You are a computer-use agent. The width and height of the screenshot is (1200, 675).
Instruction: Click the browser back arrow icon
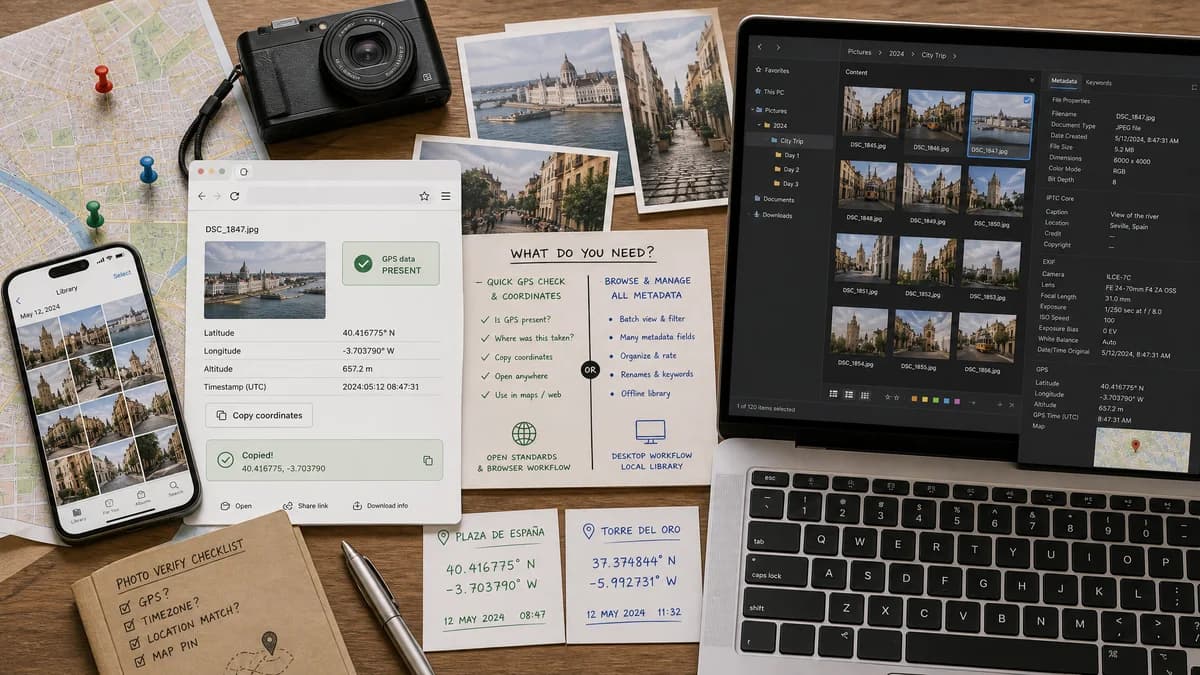point(201,197)
